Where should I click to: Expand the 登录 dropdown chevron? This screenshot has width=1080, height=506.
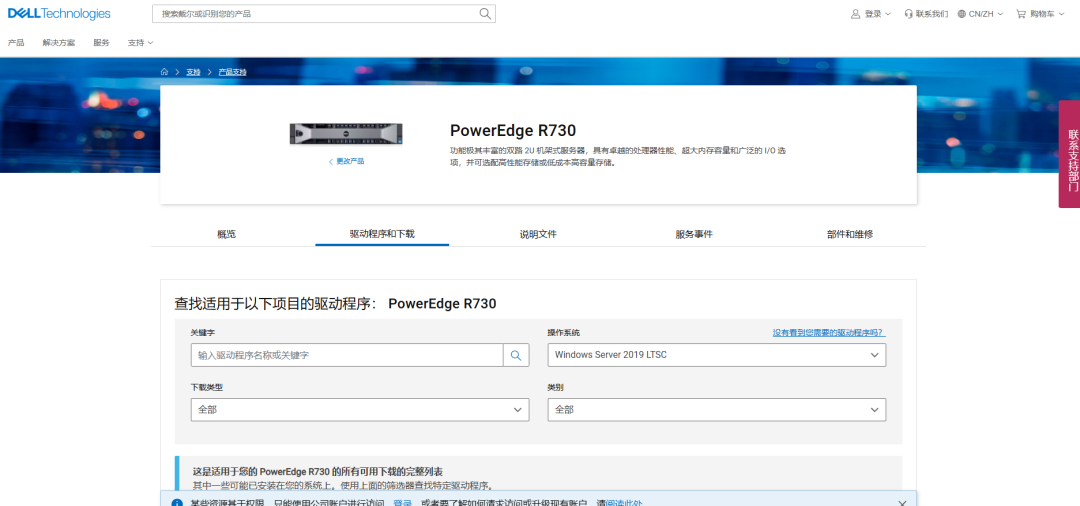pos(888,14)
